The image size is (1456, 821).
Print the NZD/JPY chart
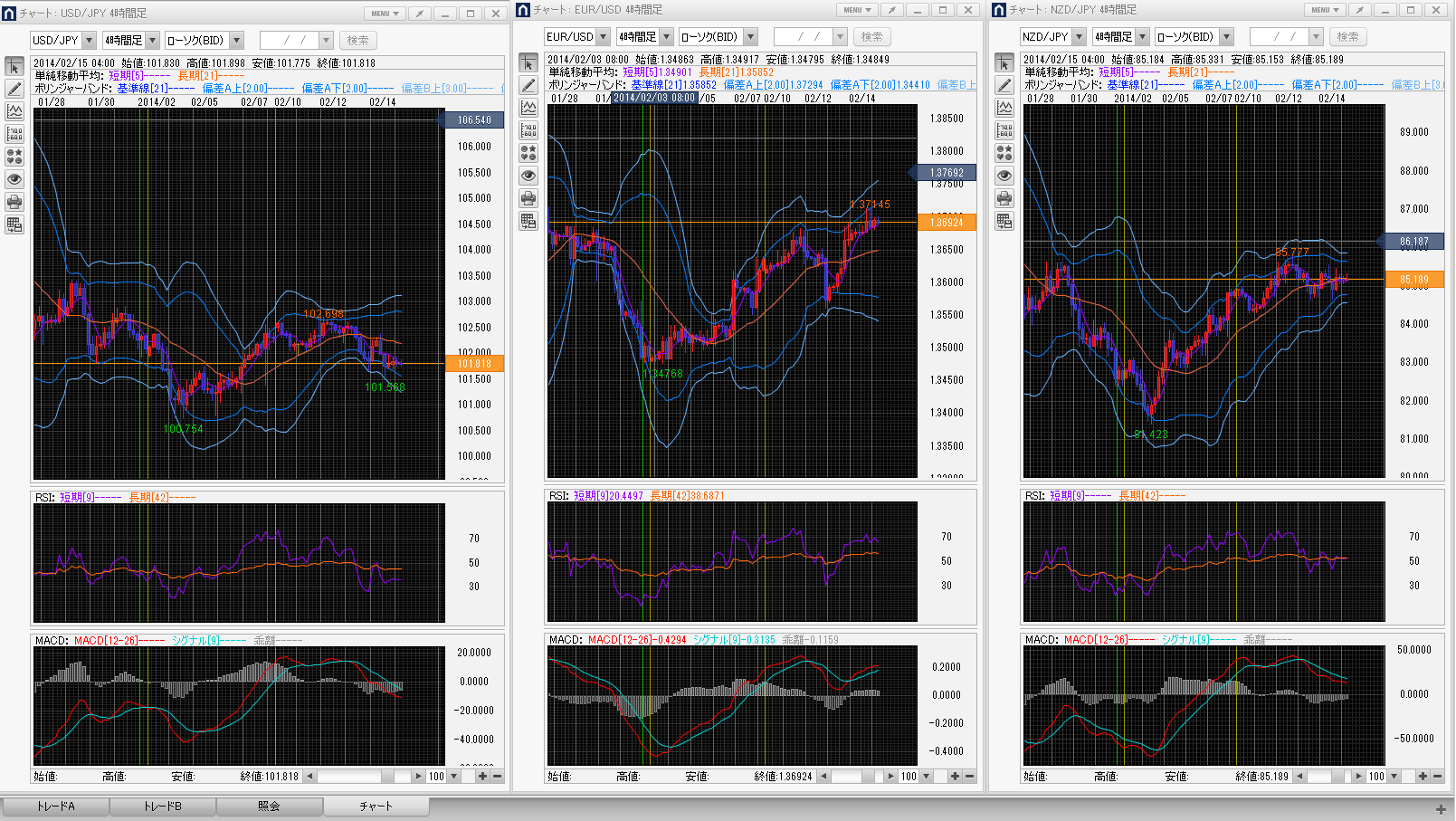(x=1004, y=198)
